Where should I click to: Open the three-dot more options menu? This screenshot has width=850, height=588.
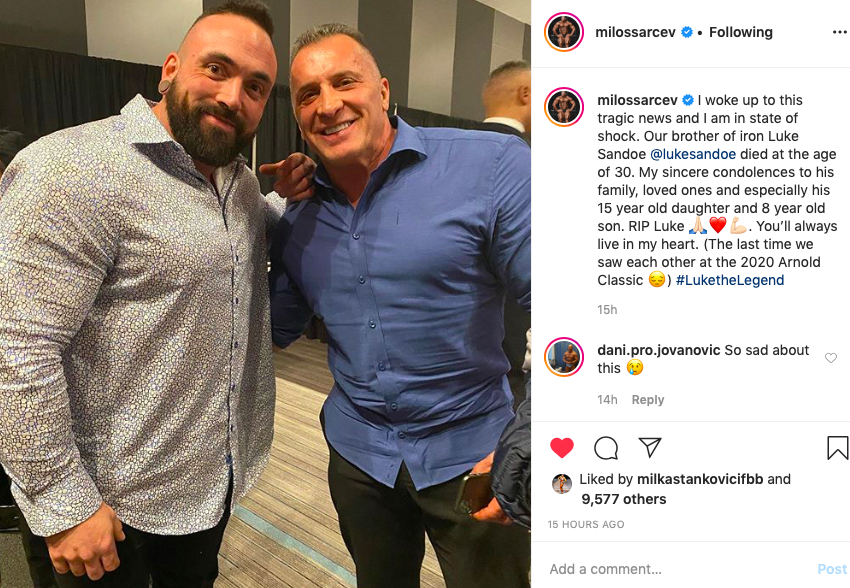839,33
